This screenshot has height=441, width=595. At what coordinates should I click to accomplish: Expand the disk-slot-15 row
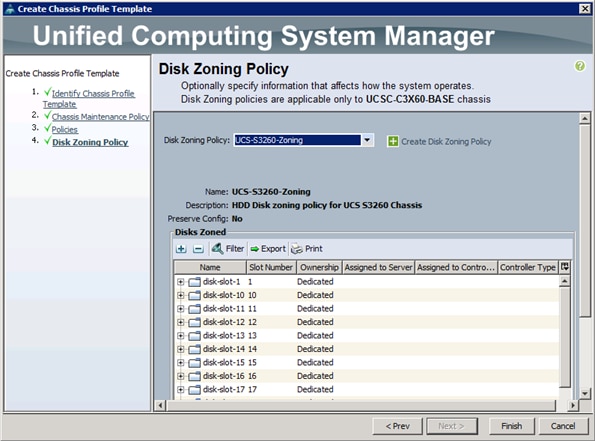pos(181,363)
